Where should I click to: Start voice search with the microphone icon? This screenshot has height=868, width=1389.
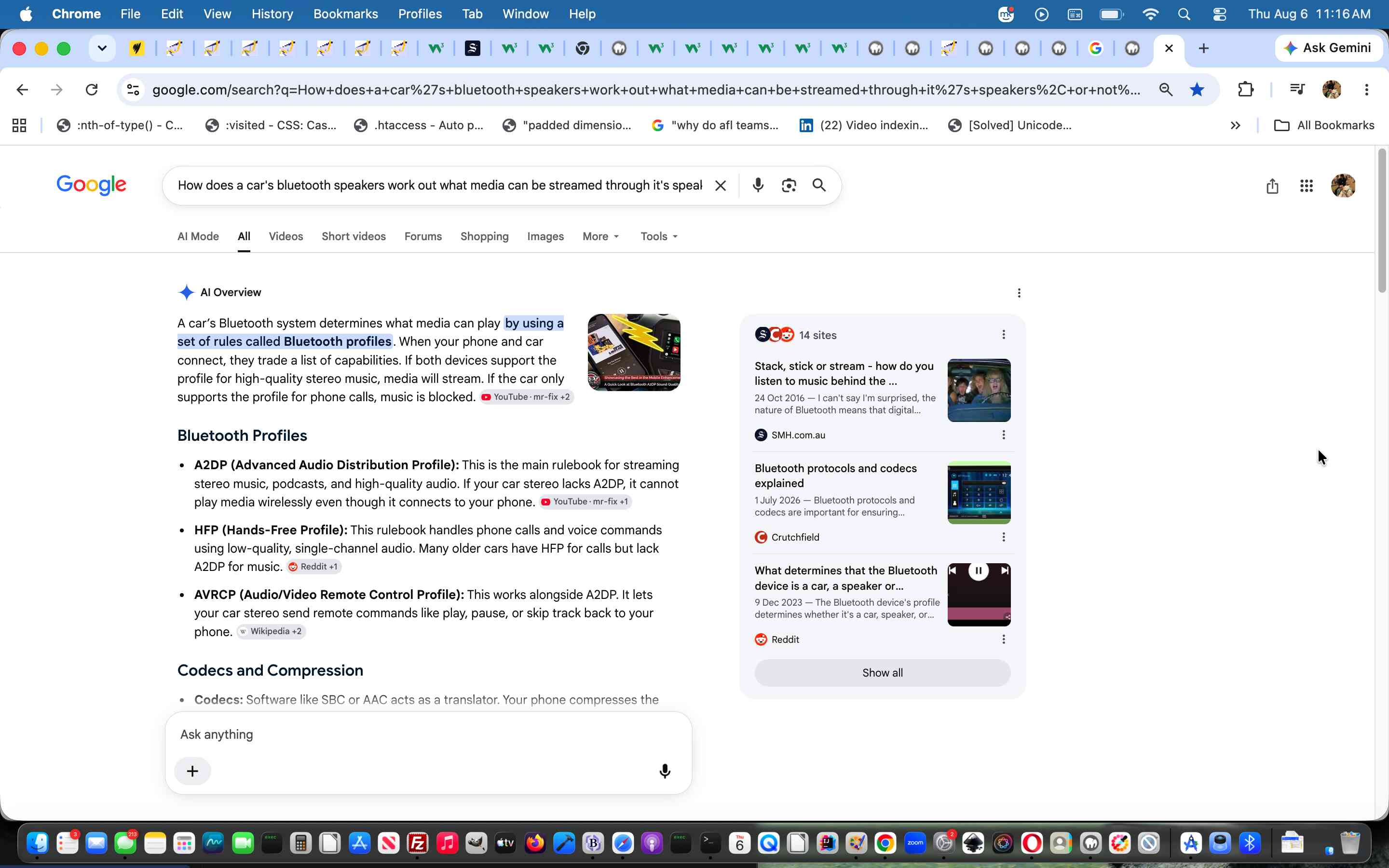click(758, 186)
